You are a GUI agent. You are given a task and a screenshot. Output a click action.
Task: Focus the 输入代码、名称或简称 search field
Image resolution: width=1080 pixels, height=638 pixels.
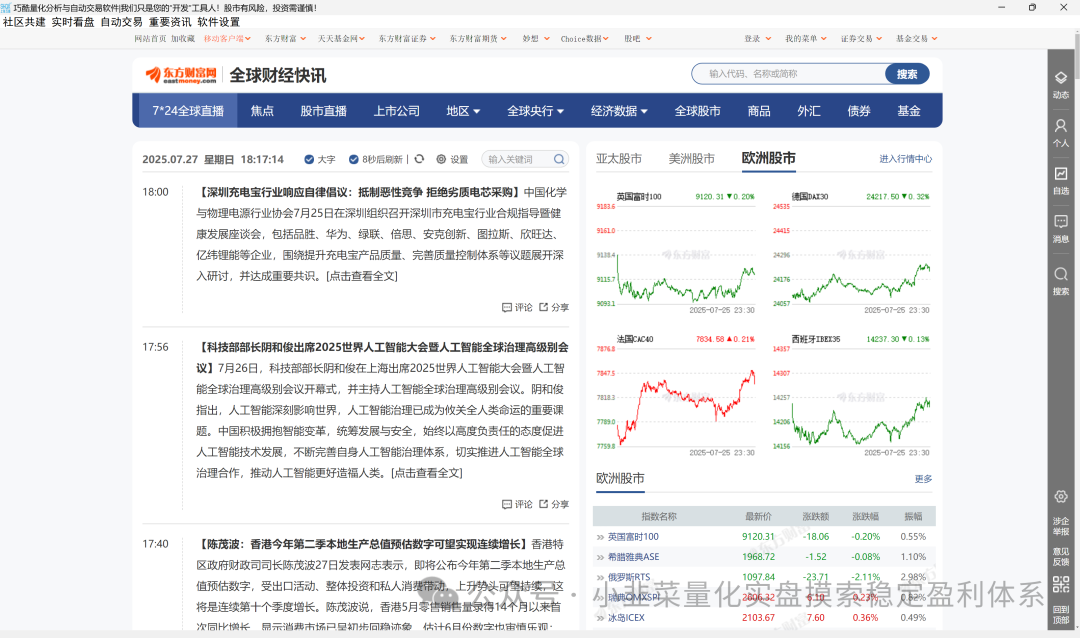[789, 74]
